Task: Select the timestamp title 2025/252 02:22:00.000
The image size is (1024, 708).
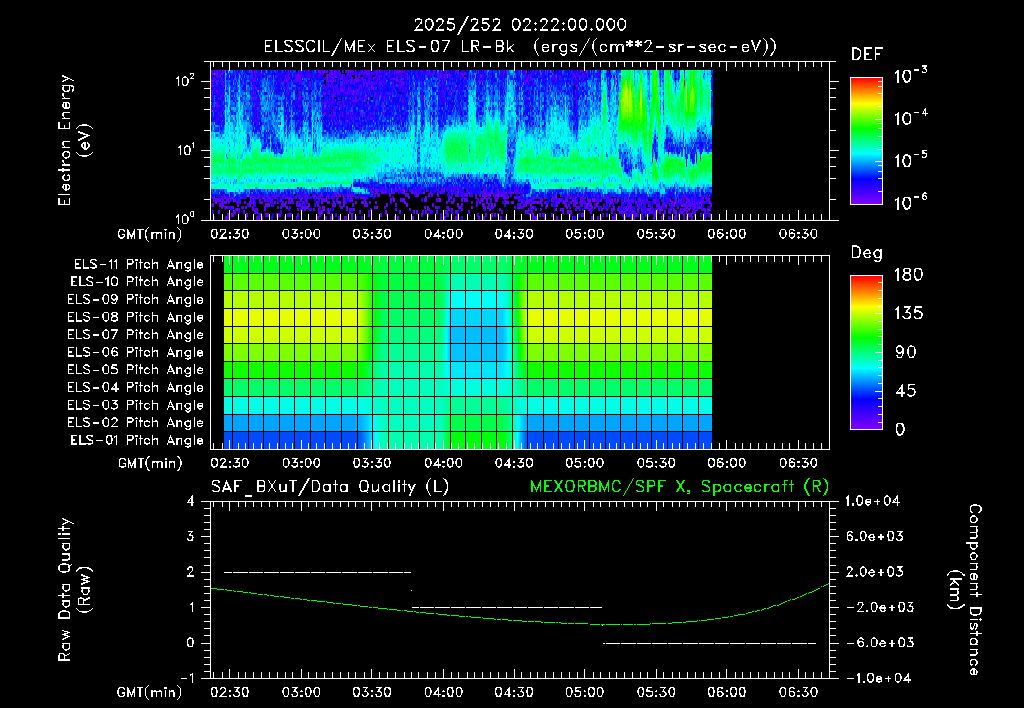Action: [520, 25]
